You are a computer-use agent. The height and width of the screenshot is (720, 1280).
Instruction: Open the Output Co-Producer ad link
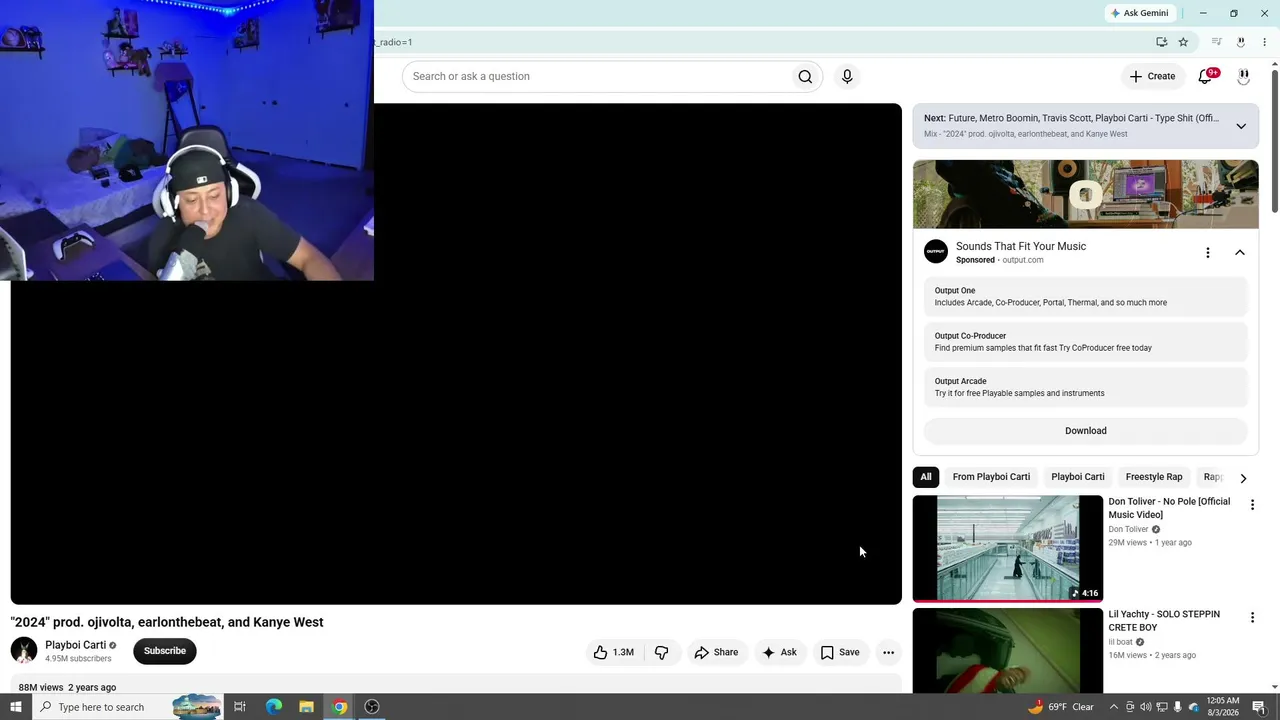tap(1086, 342)
